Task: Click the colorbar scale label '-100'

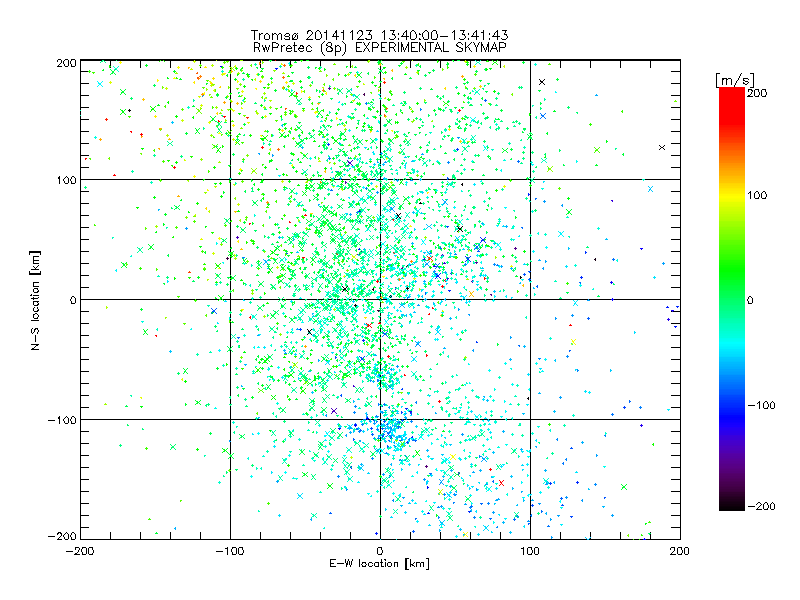Action: [x=761, y=405]
